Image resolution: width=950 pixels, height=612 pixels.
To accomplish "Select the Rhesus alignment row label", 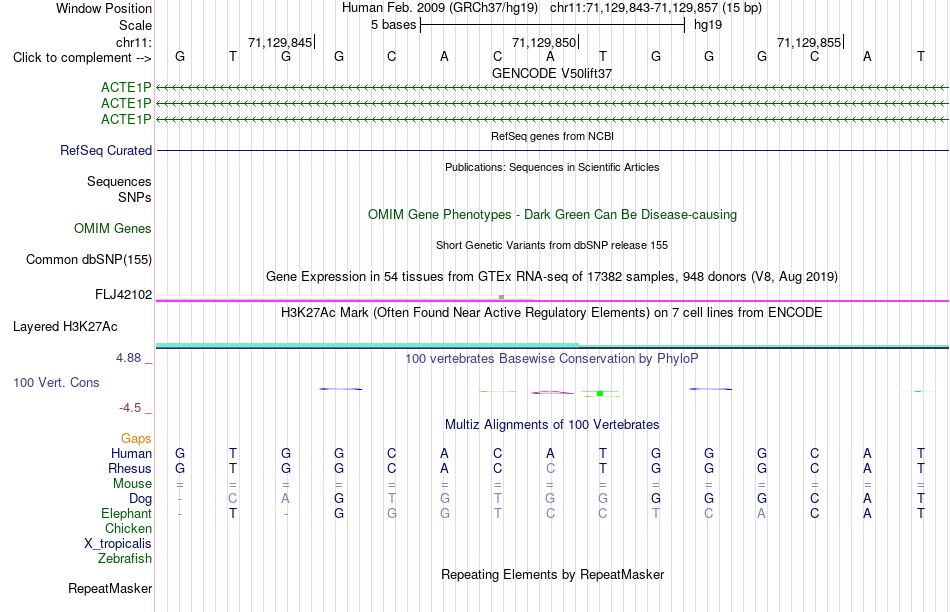I will [130, 468].
